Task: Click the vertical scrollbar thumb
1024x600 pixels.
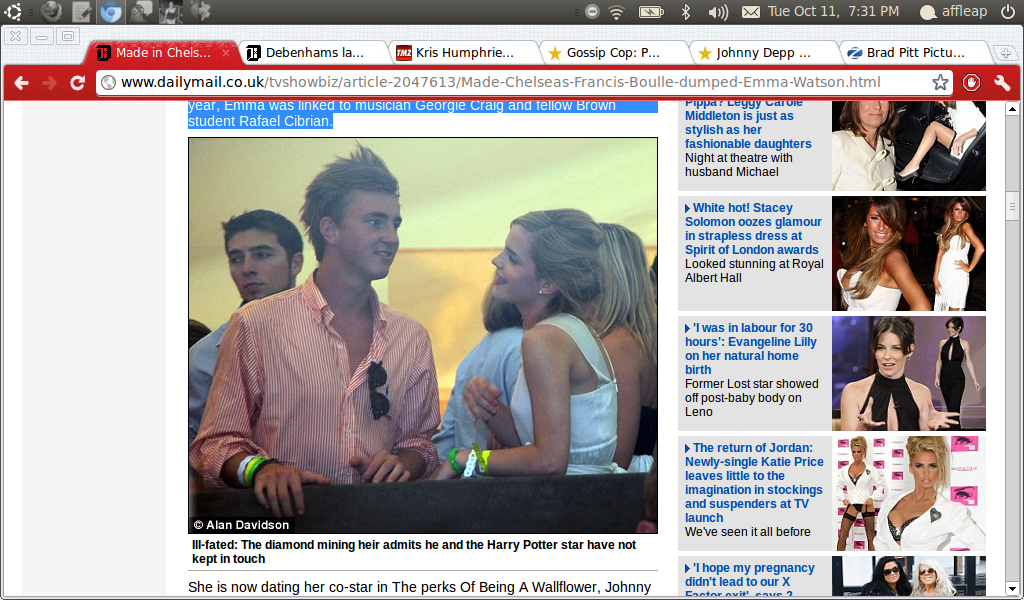Action: click(x=1012, y=206)
